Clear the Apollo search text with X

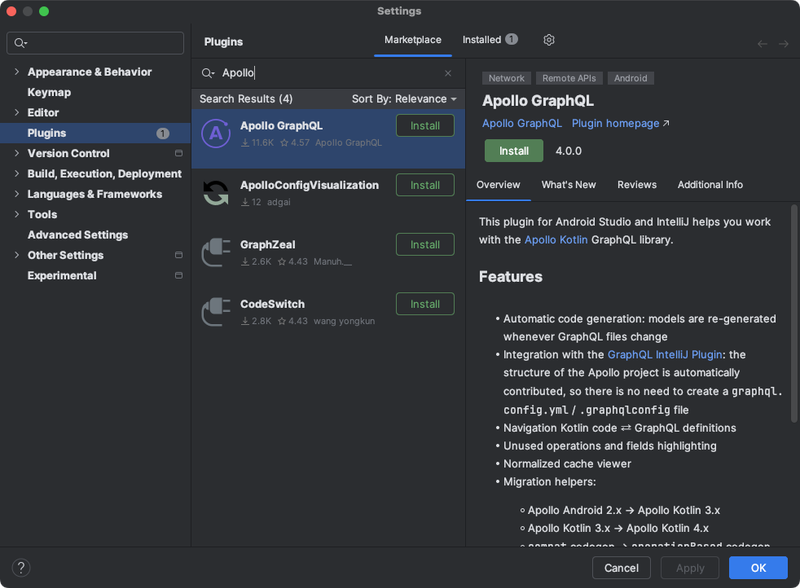[448, 73]
